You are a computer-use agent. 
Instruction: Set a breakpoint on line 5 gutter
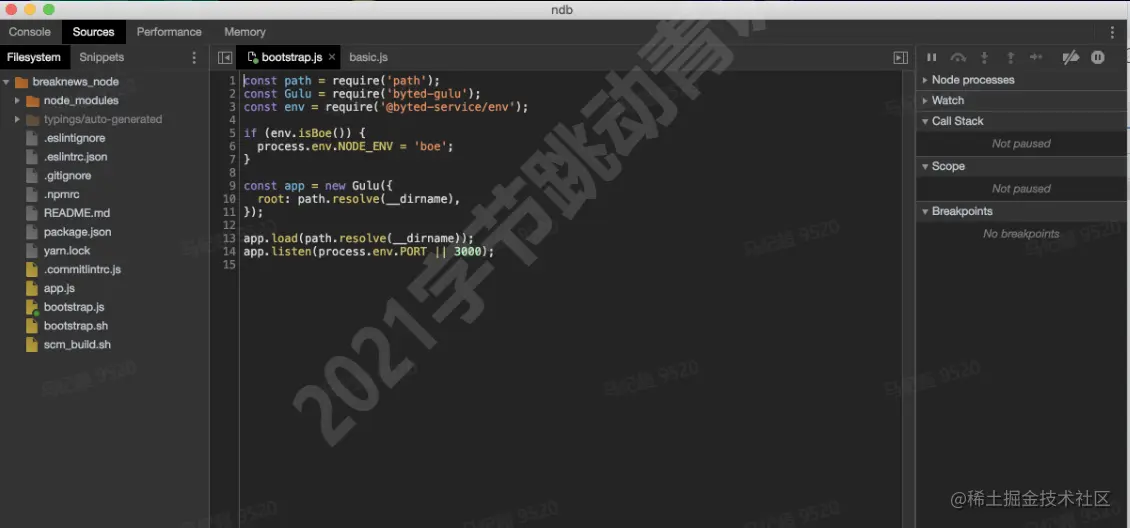pos(231,133)
